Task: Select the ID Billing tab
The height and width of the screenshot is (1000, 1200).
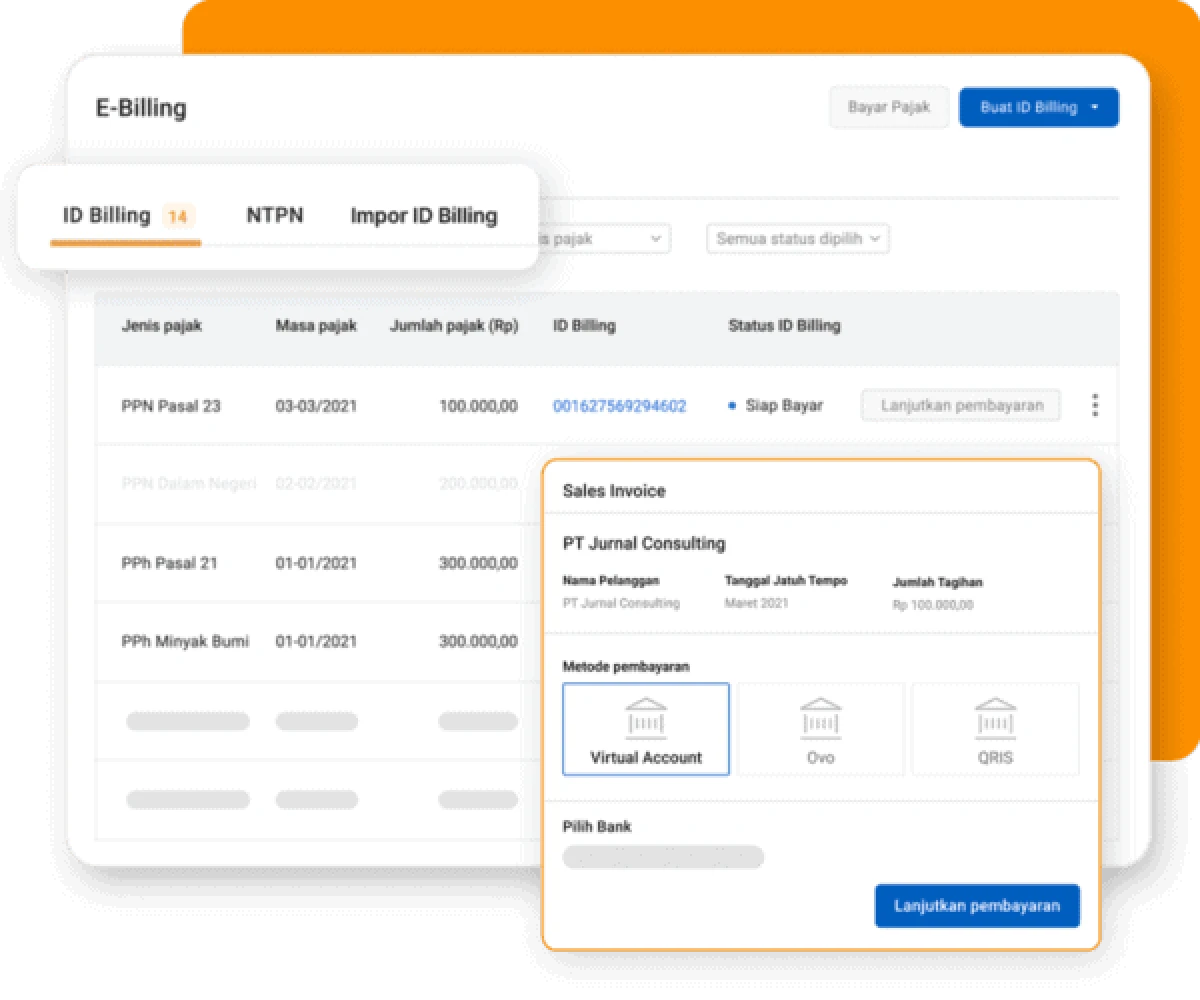Action: pyautogui.click(x=107, y=216)
